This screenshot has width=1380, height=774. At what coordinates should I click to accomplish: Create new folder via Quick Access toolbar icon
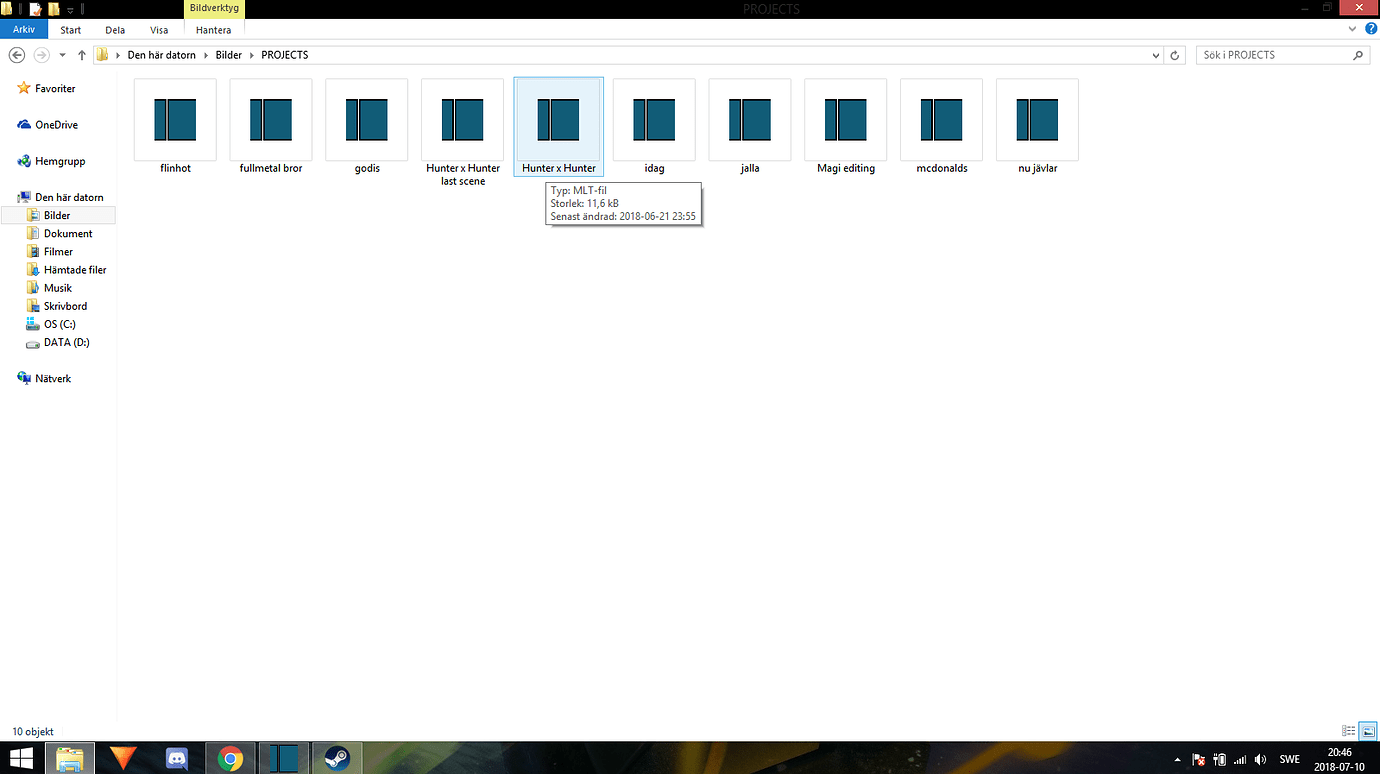click(x=53, y=8)
